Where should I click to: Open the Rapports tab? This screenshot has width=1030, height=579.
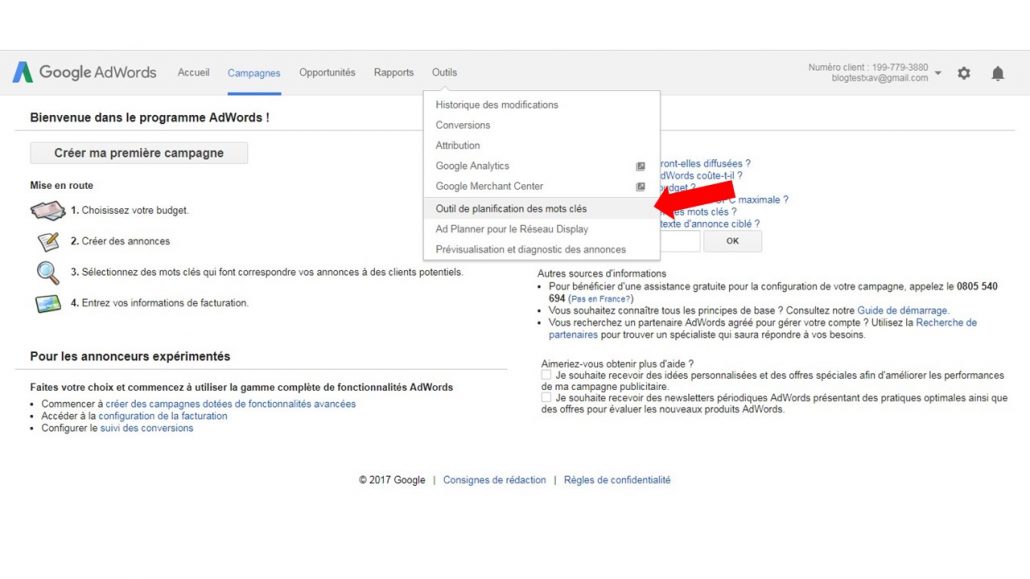393,72
